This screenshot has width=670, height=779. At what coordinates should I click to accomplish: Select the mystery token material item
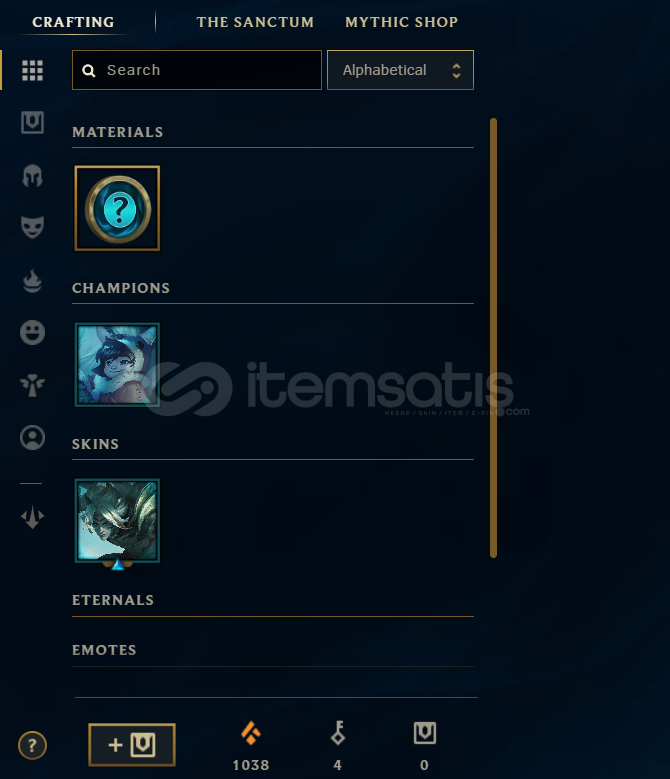click(117, 208)
